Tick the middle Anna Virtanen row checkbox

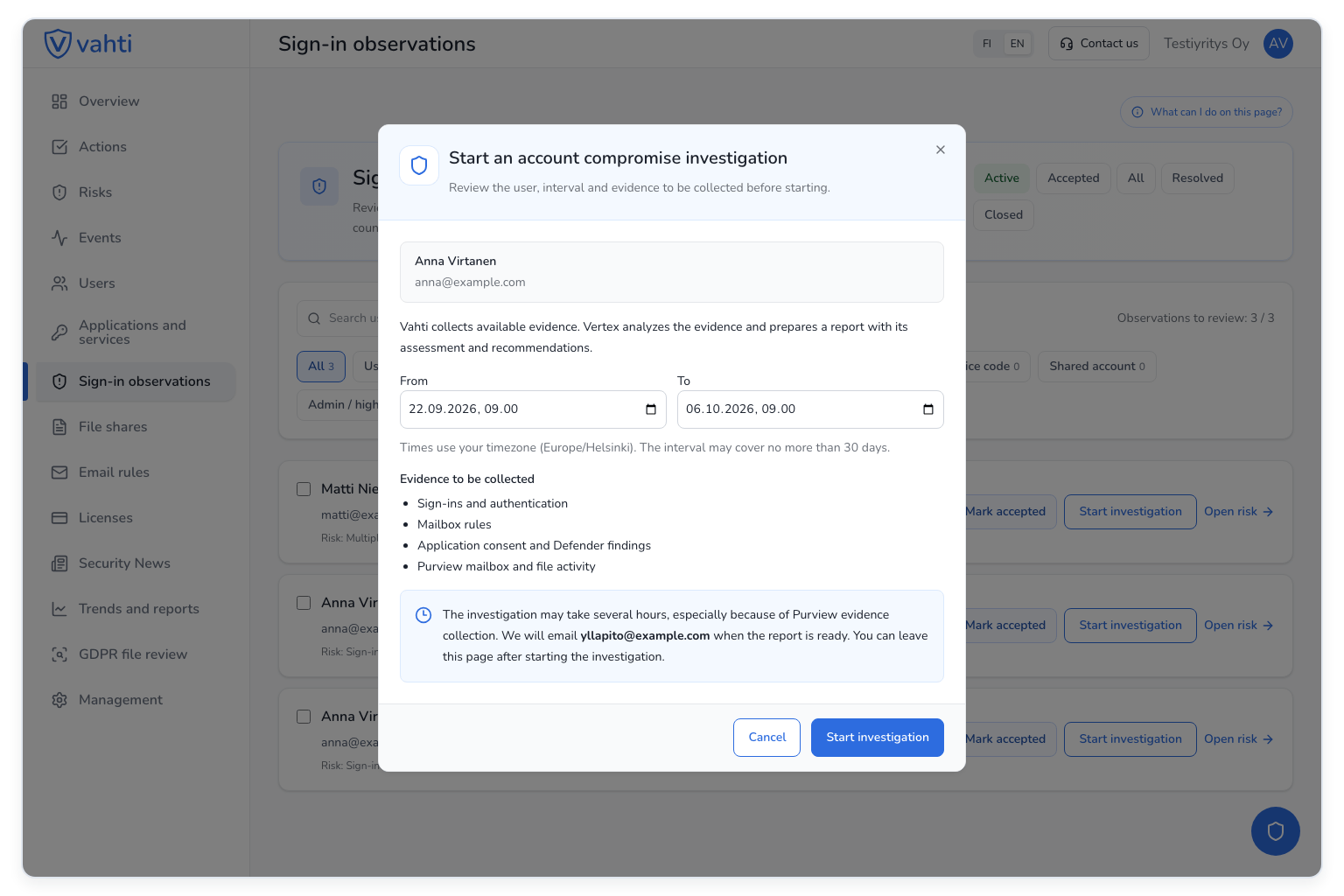tap(304, 603)
